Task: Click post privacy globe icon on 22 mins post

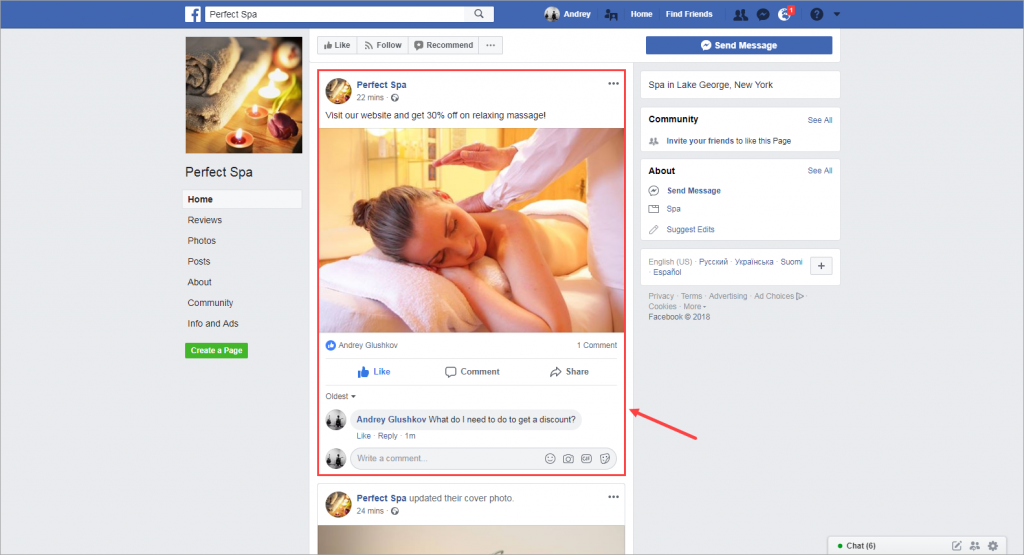Action: 394,97
